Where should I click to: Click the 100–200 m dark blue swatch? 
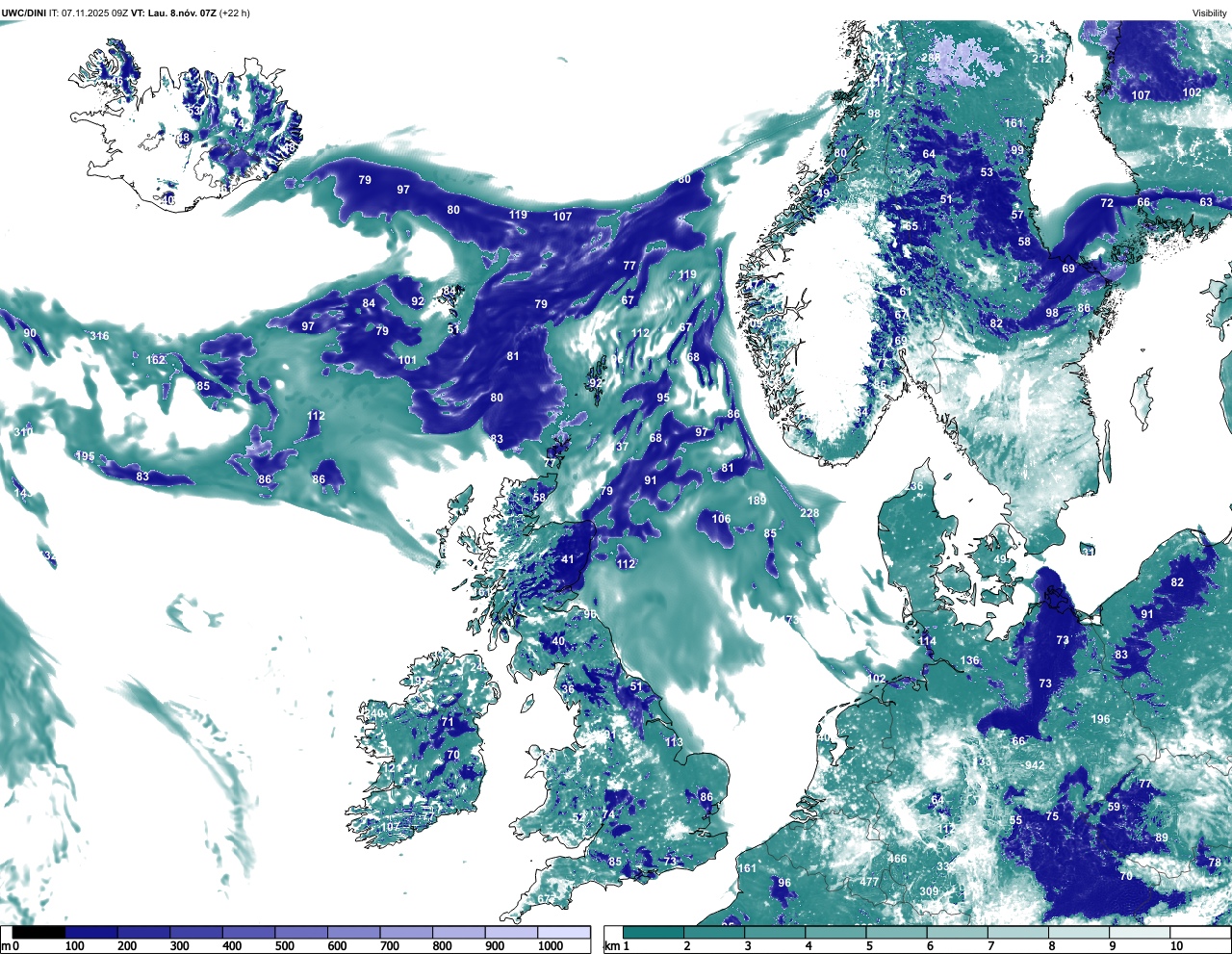point(91,932)
